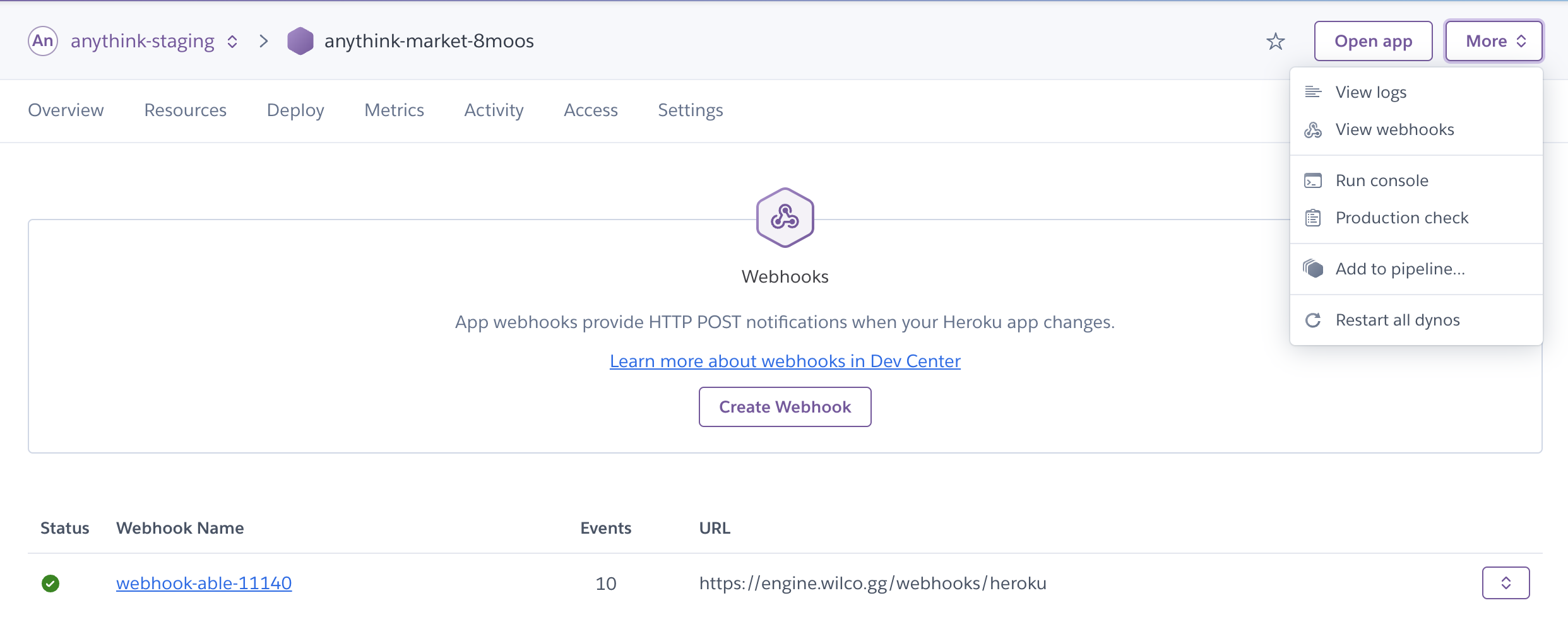Click the URL column header
The height and width of the screenshot is (622, 1568).
pos(715,528)
